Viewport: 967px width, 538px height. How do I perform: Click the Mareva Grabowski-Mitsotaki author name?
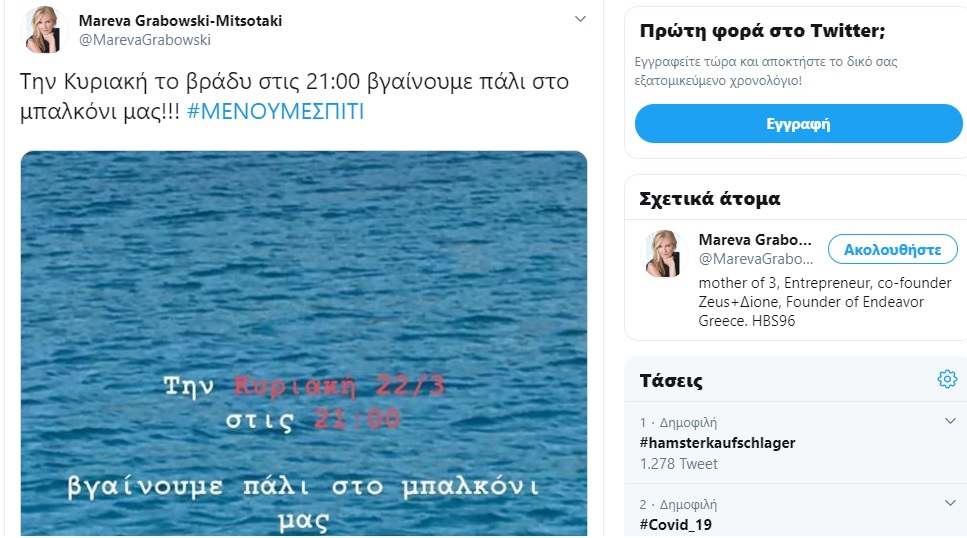(x=180, y=20)
